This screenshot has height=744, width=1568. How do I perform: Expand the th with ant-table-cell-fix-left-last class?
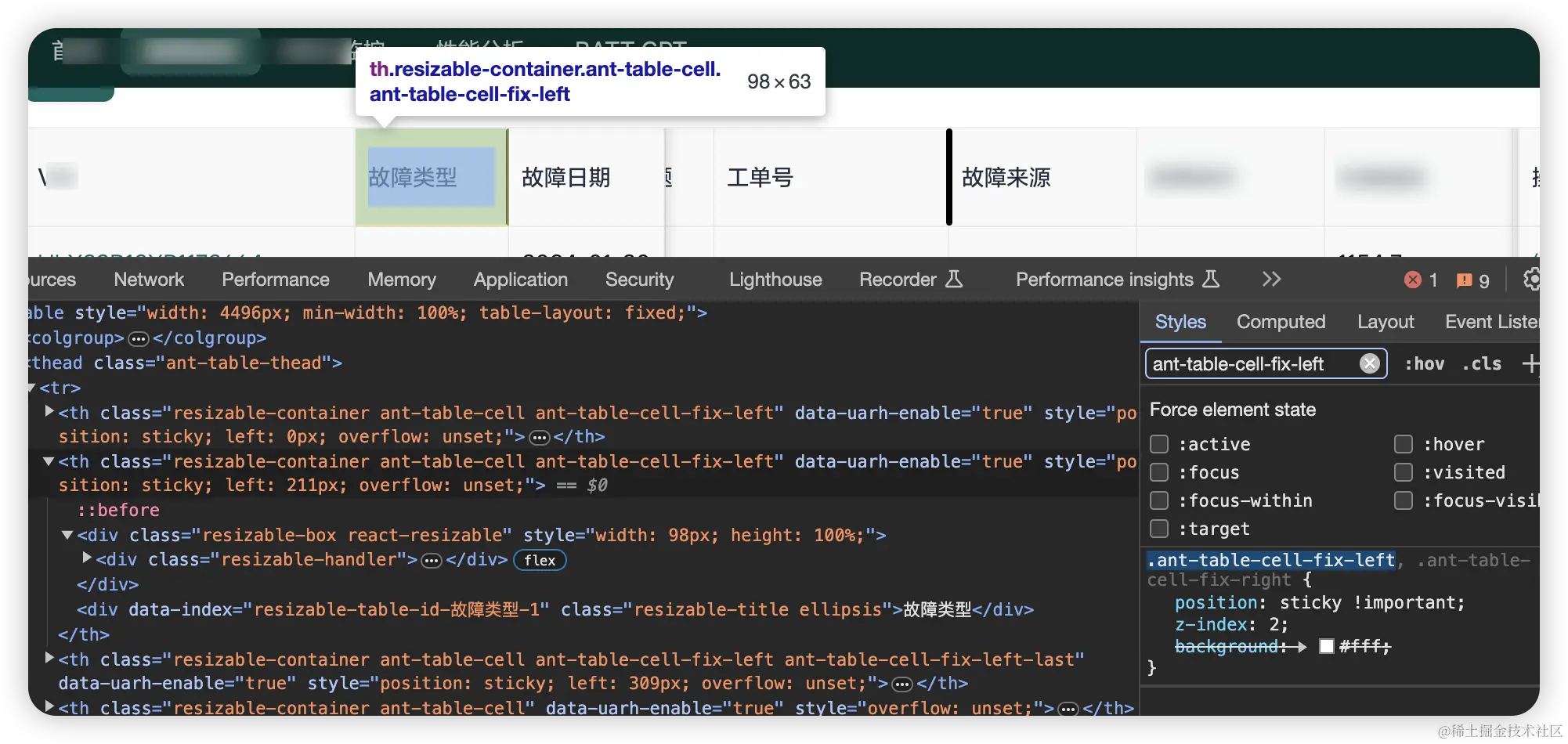point(49,658)
